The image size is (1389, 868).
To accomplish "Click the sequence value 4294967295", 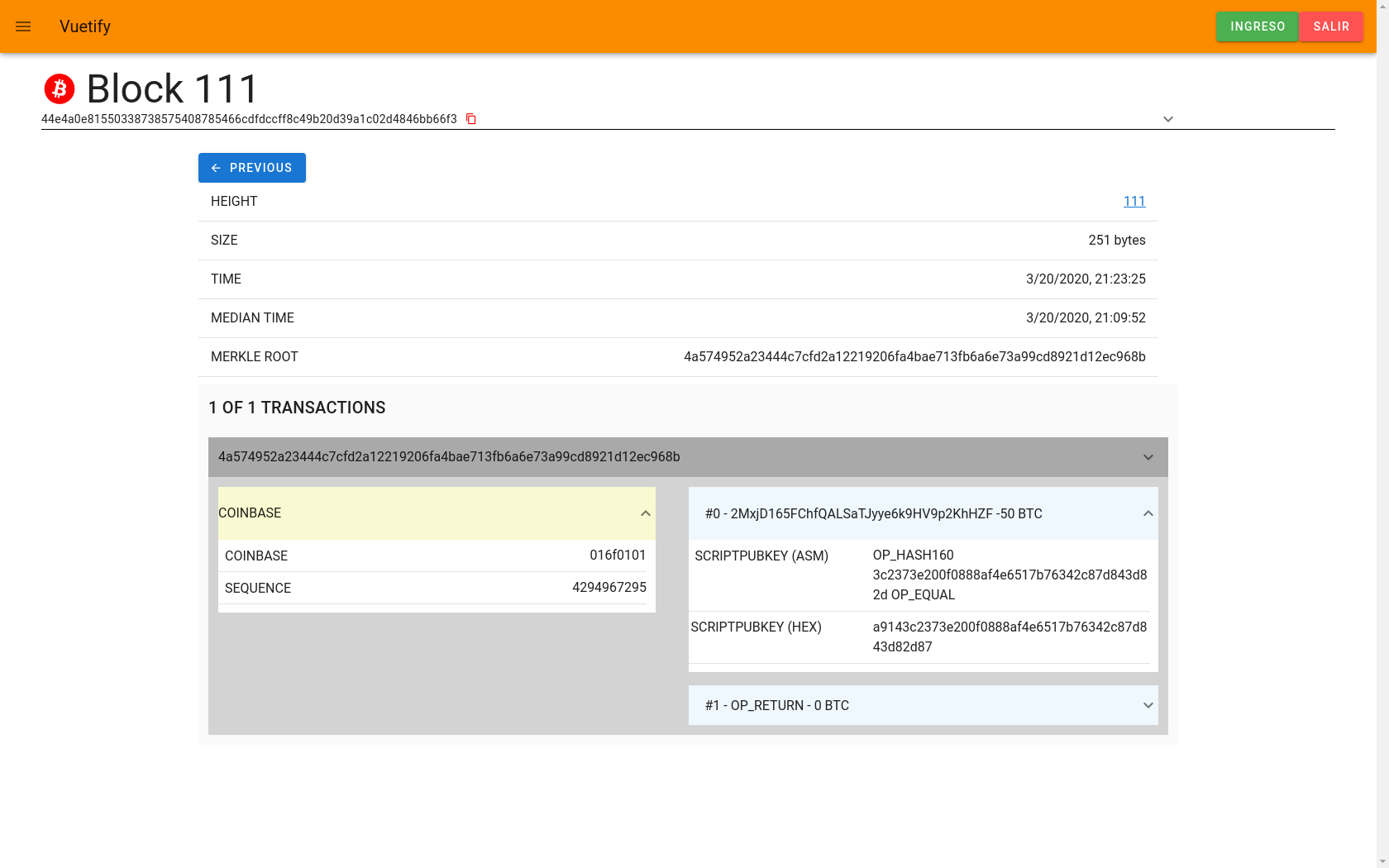I will tap(609, 587).
